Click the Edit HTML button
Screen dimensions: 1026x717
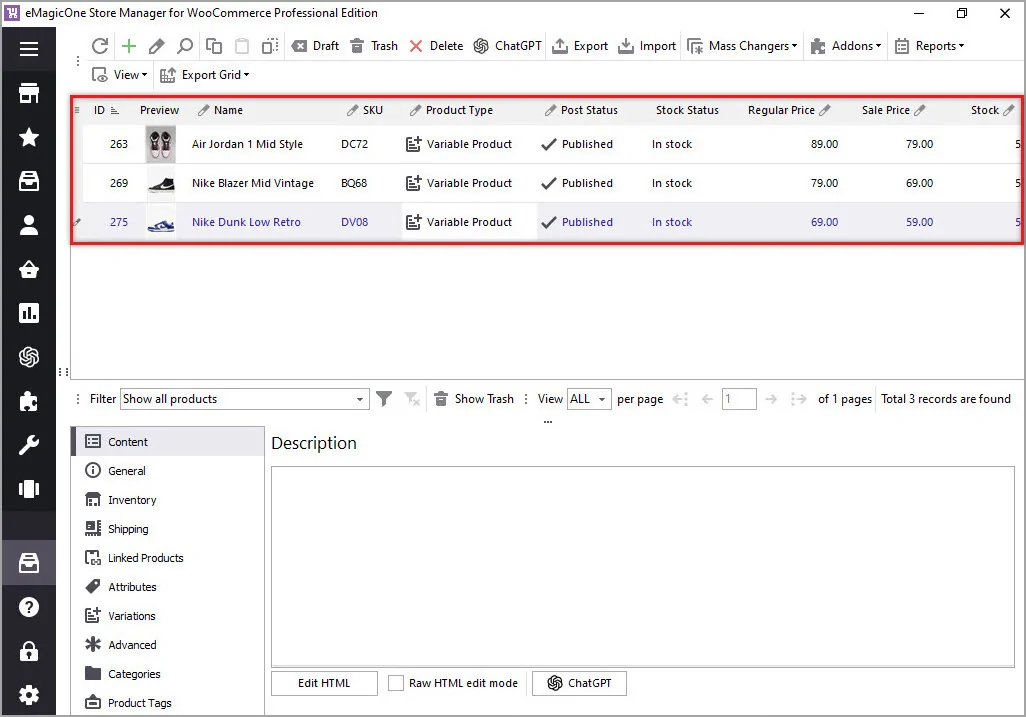[323, 683]
